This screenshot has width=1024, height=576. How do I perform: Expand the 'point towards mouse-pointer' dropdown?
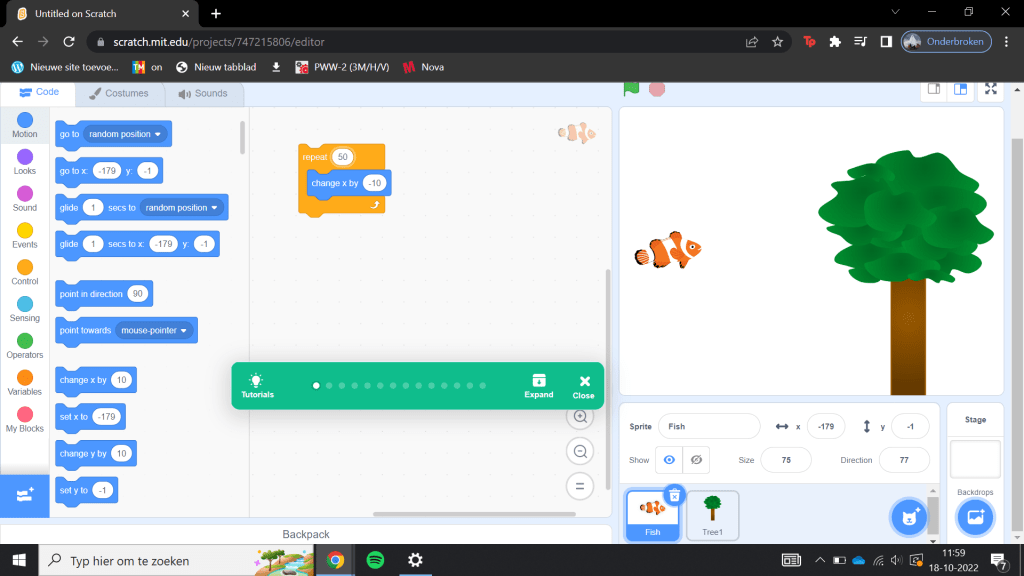pyautogui.click(x=184, y=331)
